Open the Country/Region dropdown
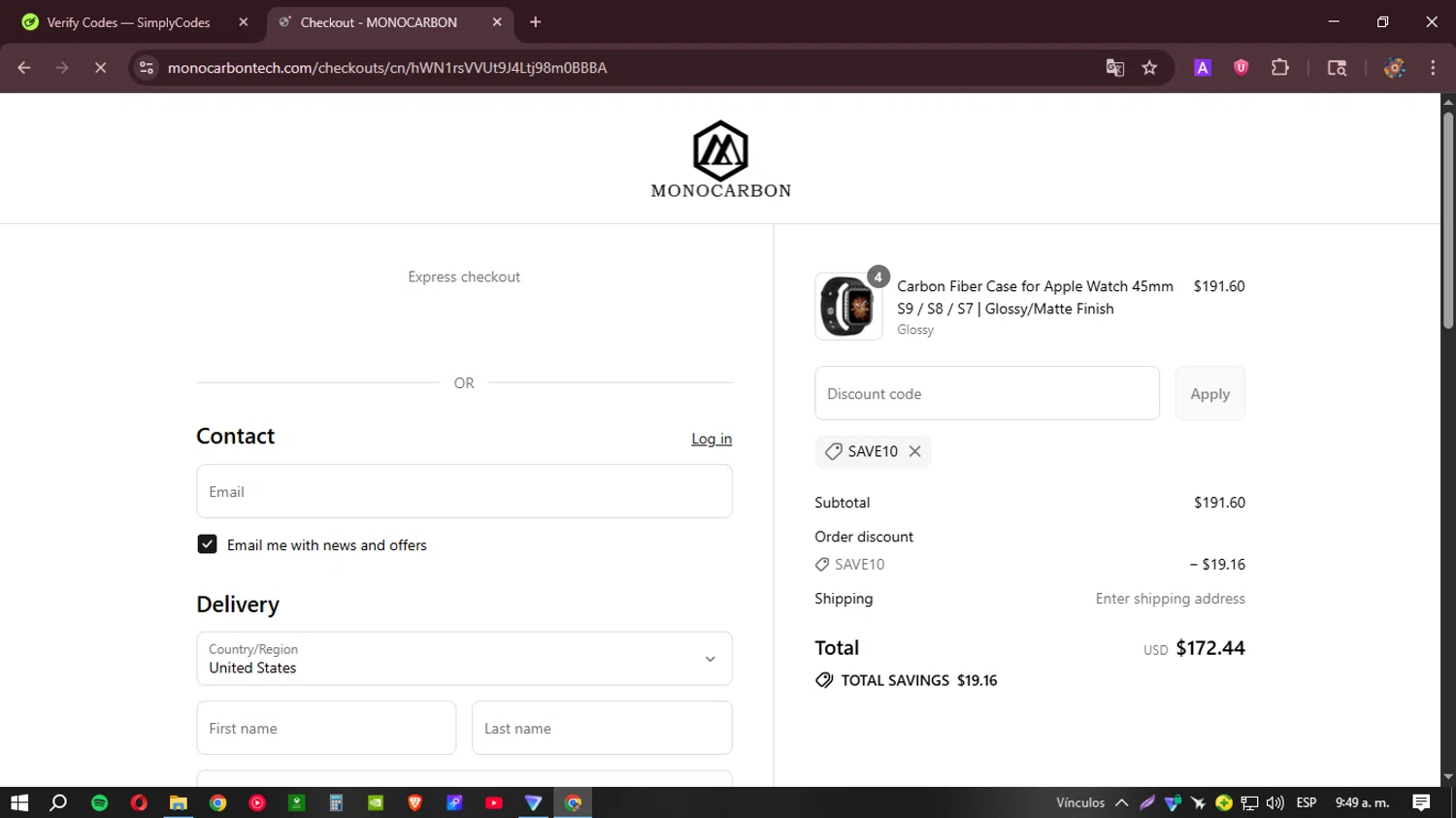The height and width of the screenshot is (818, 1456). tap(464, 658)
